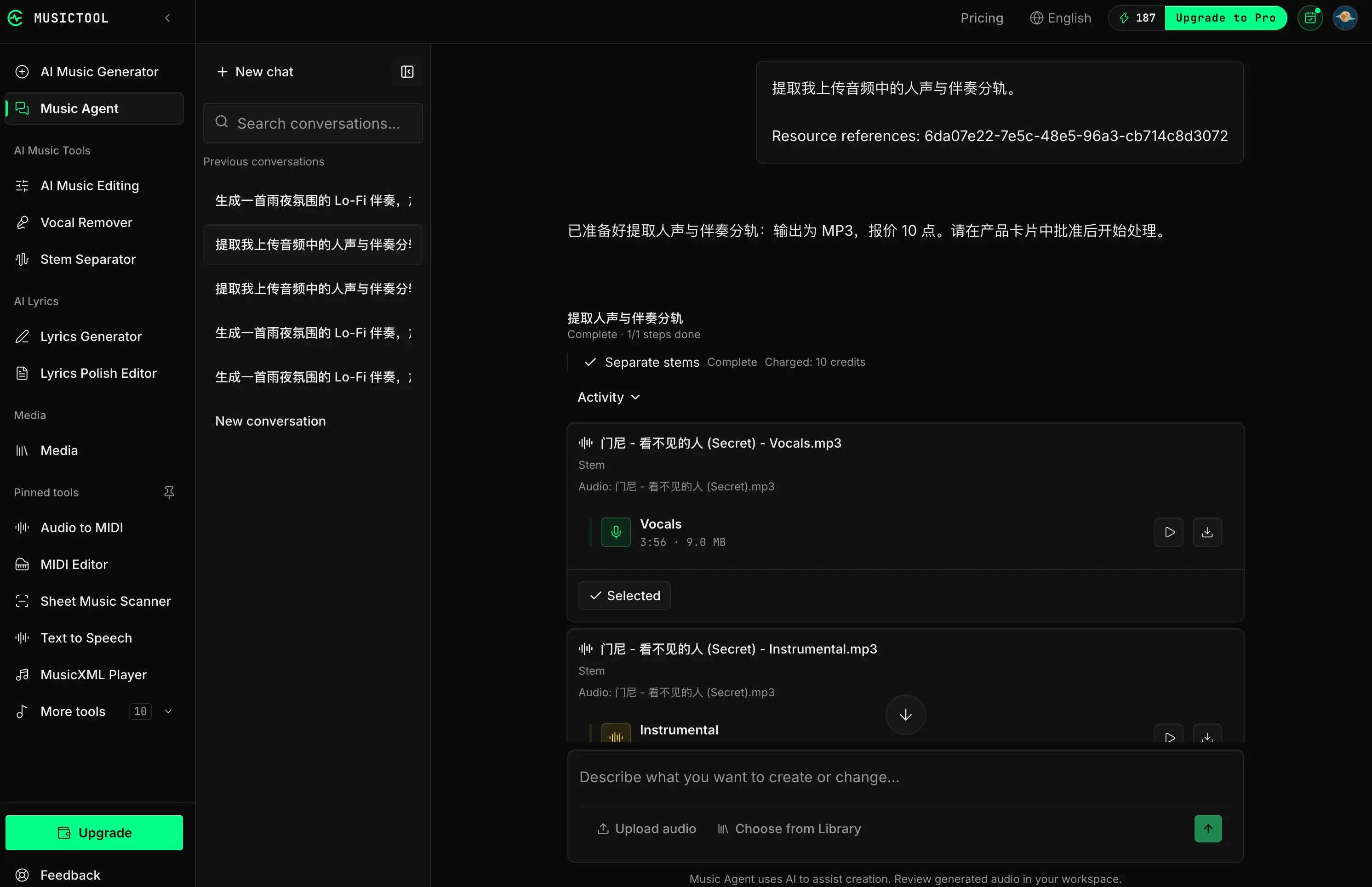Click the green Vocals microphone icon
The image size is (1372, 887).
[x=616, y=532]
